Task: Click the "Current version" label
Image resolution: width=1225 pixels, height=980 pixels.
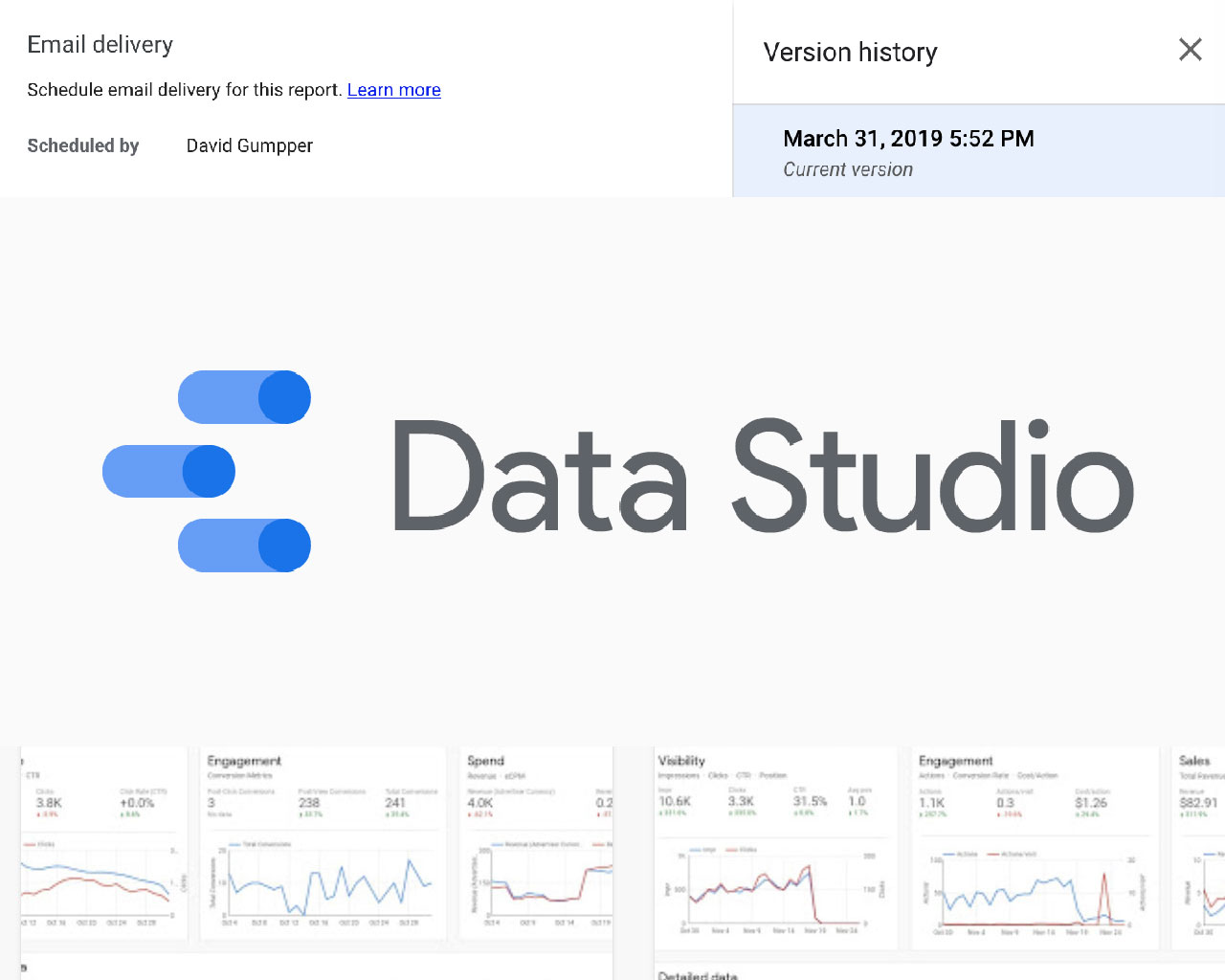Action: [x=848, y=169]
